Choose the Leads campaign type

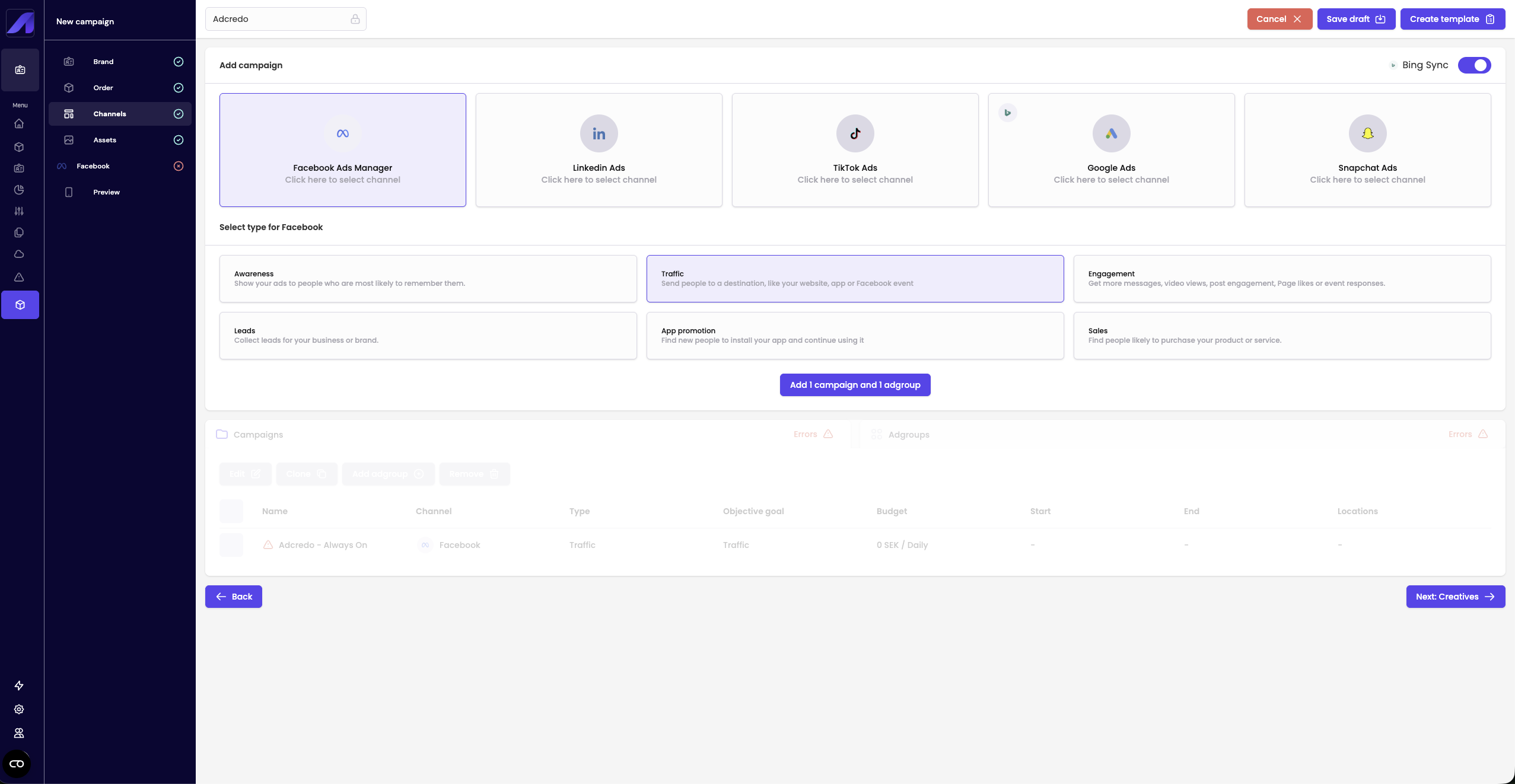pyautogui.click(x=428, y=336)
